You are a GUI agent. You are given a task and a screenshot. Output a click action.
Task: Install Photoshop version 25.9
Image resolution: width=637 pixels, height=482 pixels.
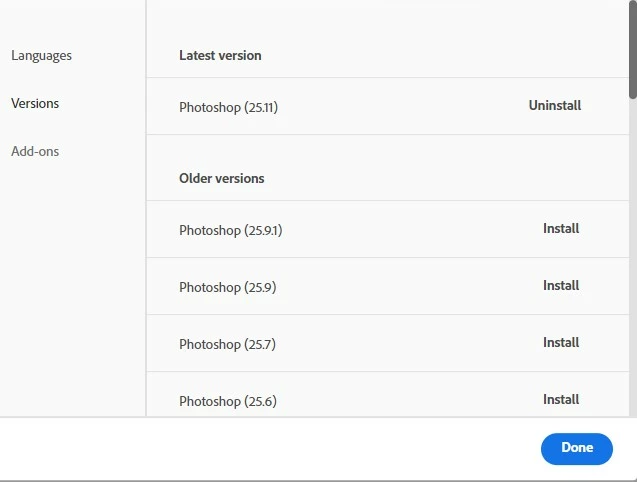coord(561,286)
